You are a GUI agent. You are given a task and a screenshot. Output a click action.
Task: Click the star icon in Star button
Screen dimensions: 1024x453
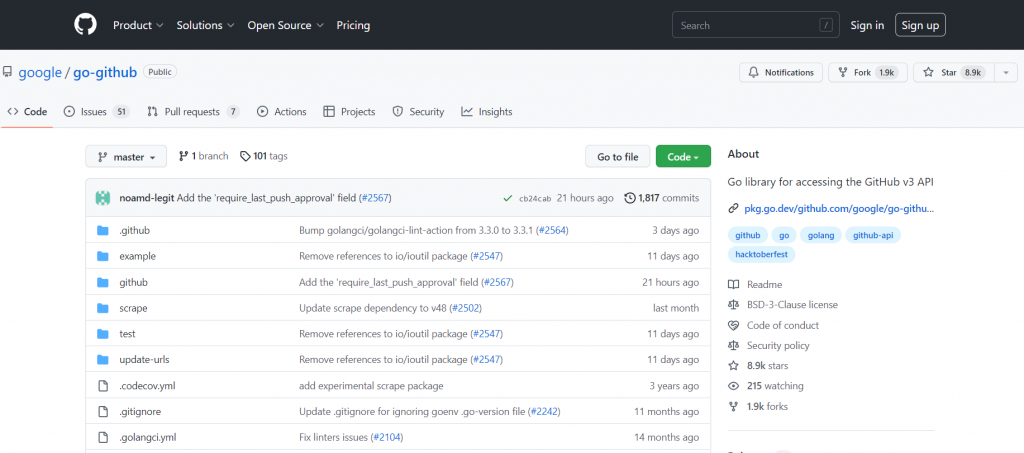[x=928, y=72]
